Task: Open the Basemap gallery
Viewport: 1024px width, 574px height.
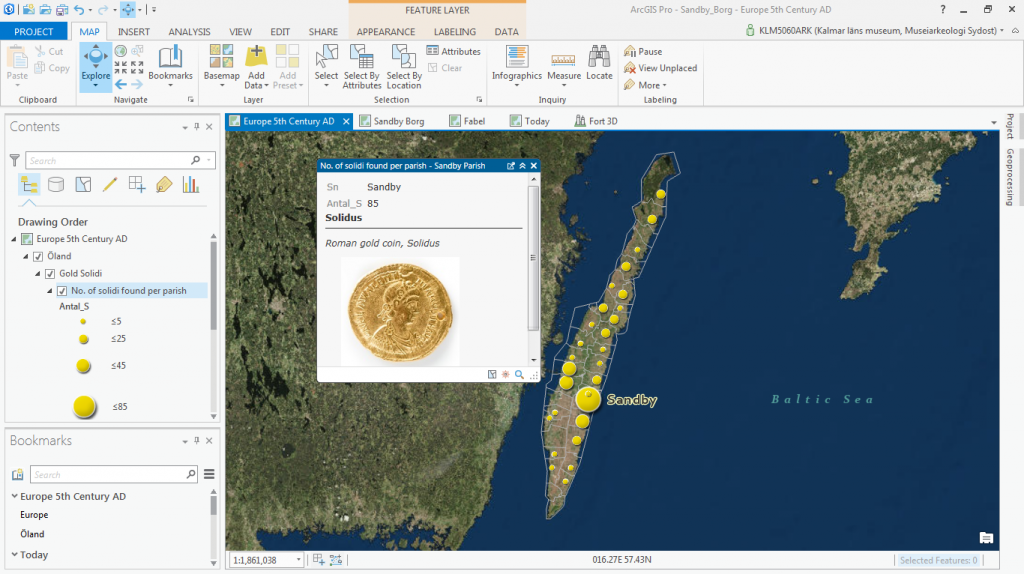Action: click(221, 66)
